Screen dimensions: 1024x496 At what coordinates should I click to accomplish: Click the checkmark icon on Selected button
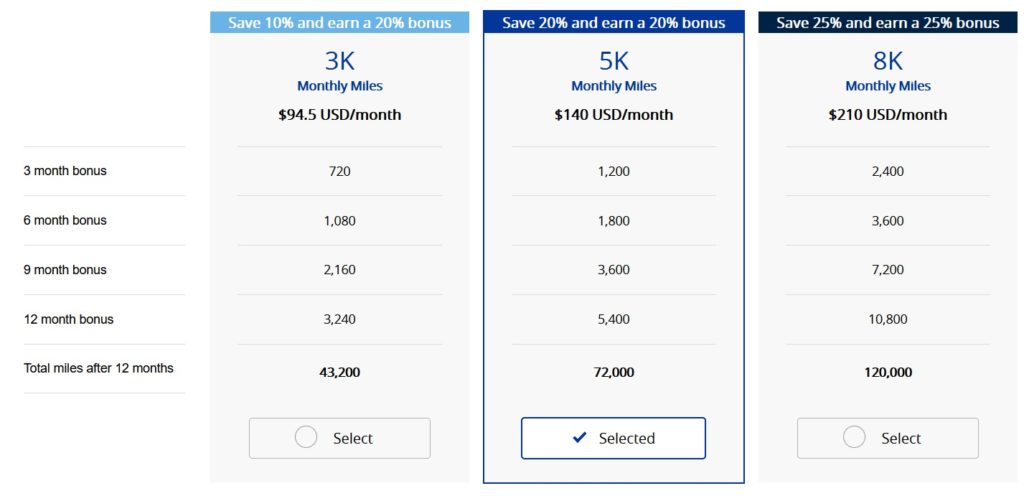pyautogui.click(x=580, y=438)
